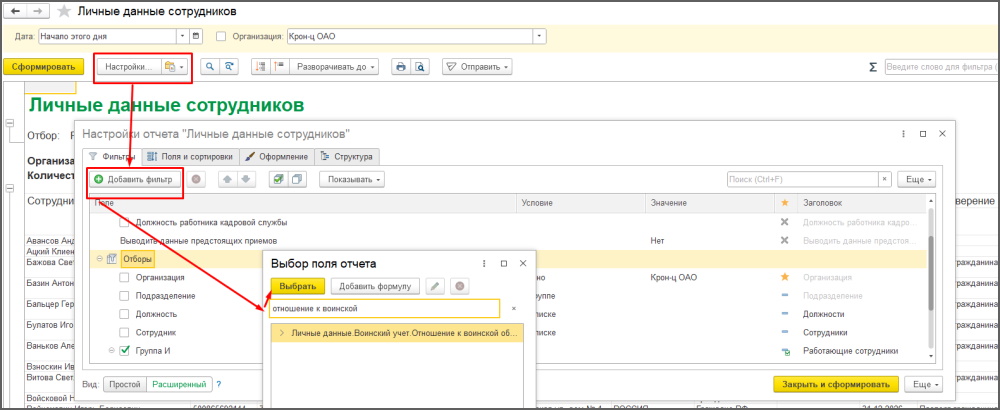The image size is (1000, 410).
Task: Click the magnifier search icon in report toolbar
Action: pyautogui.click(x=210, y=67)
